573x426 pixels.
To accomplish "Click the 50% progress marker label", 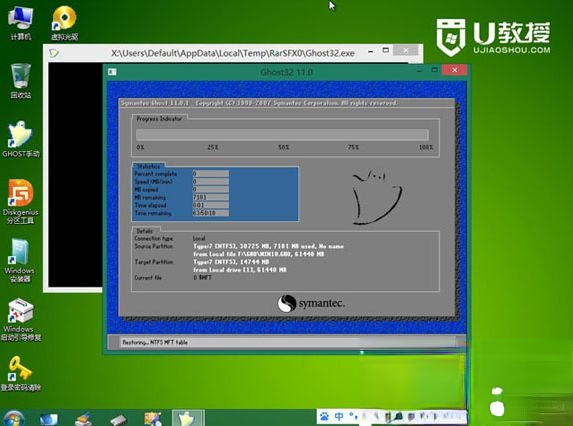I will pyautogui.click(x=284, y=147).
